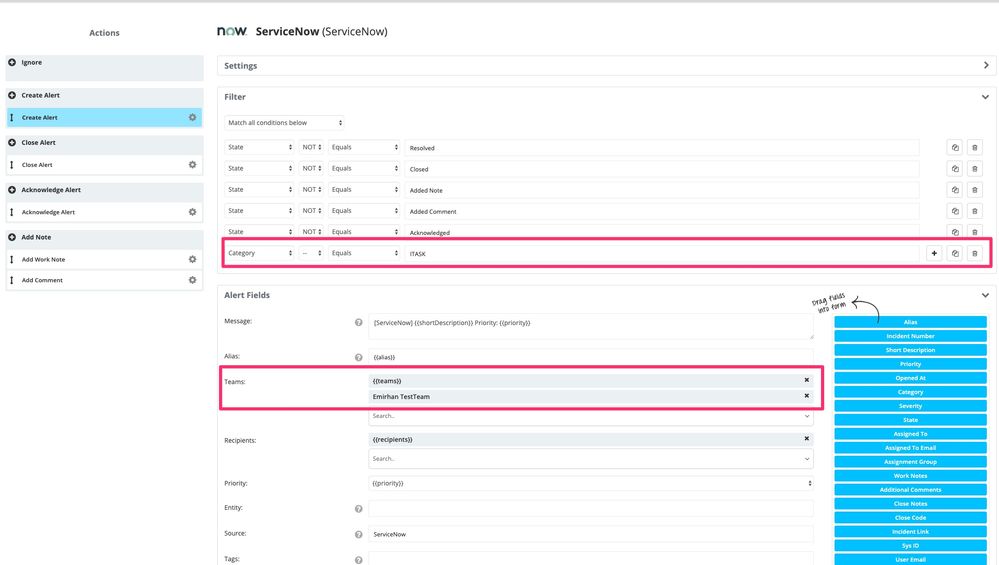Select Add Work Note rule
Image resolution: width=999 pixels, height=565 pixels.
[104, 259]
